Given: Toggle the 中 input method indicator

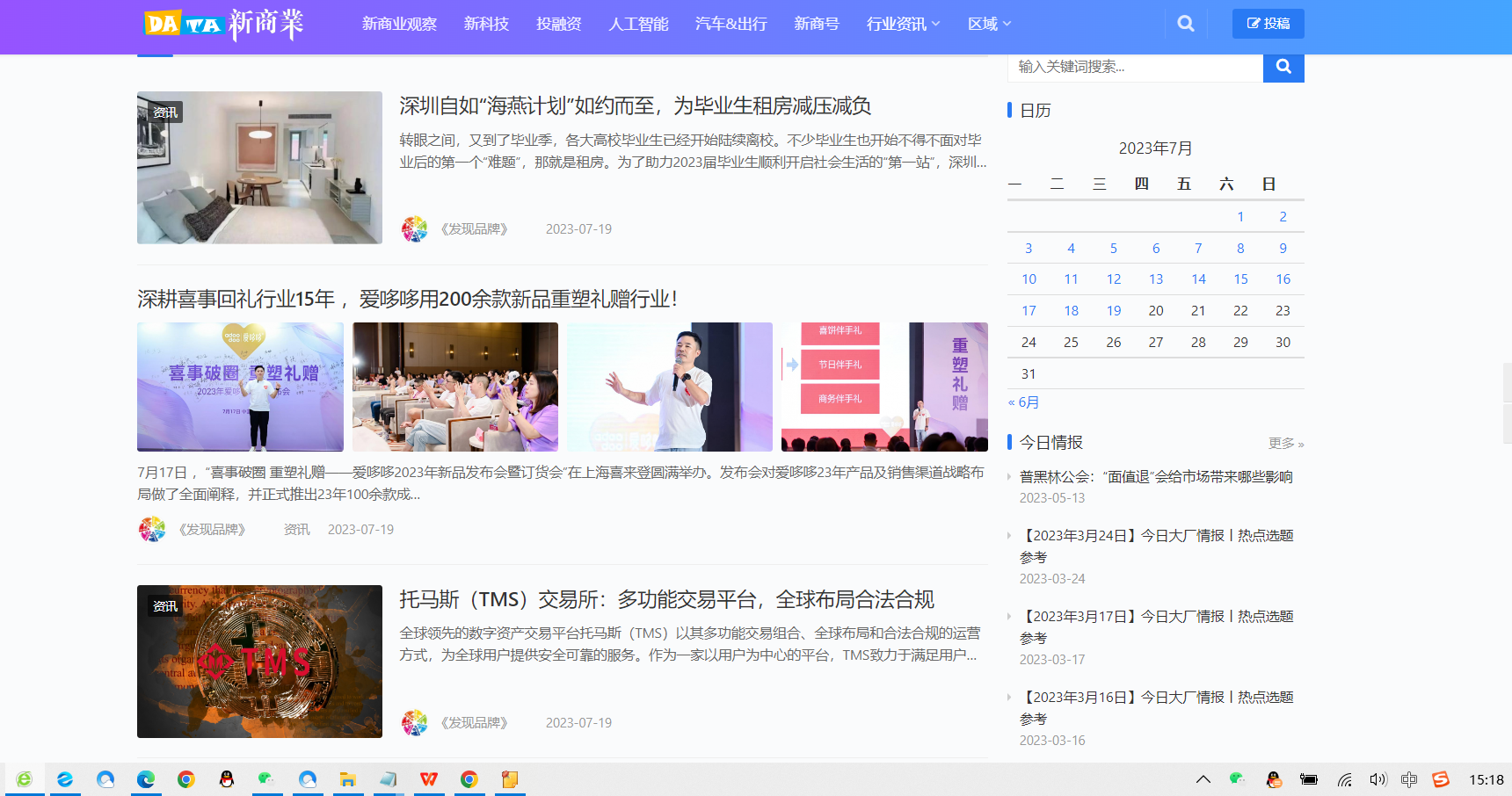Looking at the screenshot, I should (1409, 779).
